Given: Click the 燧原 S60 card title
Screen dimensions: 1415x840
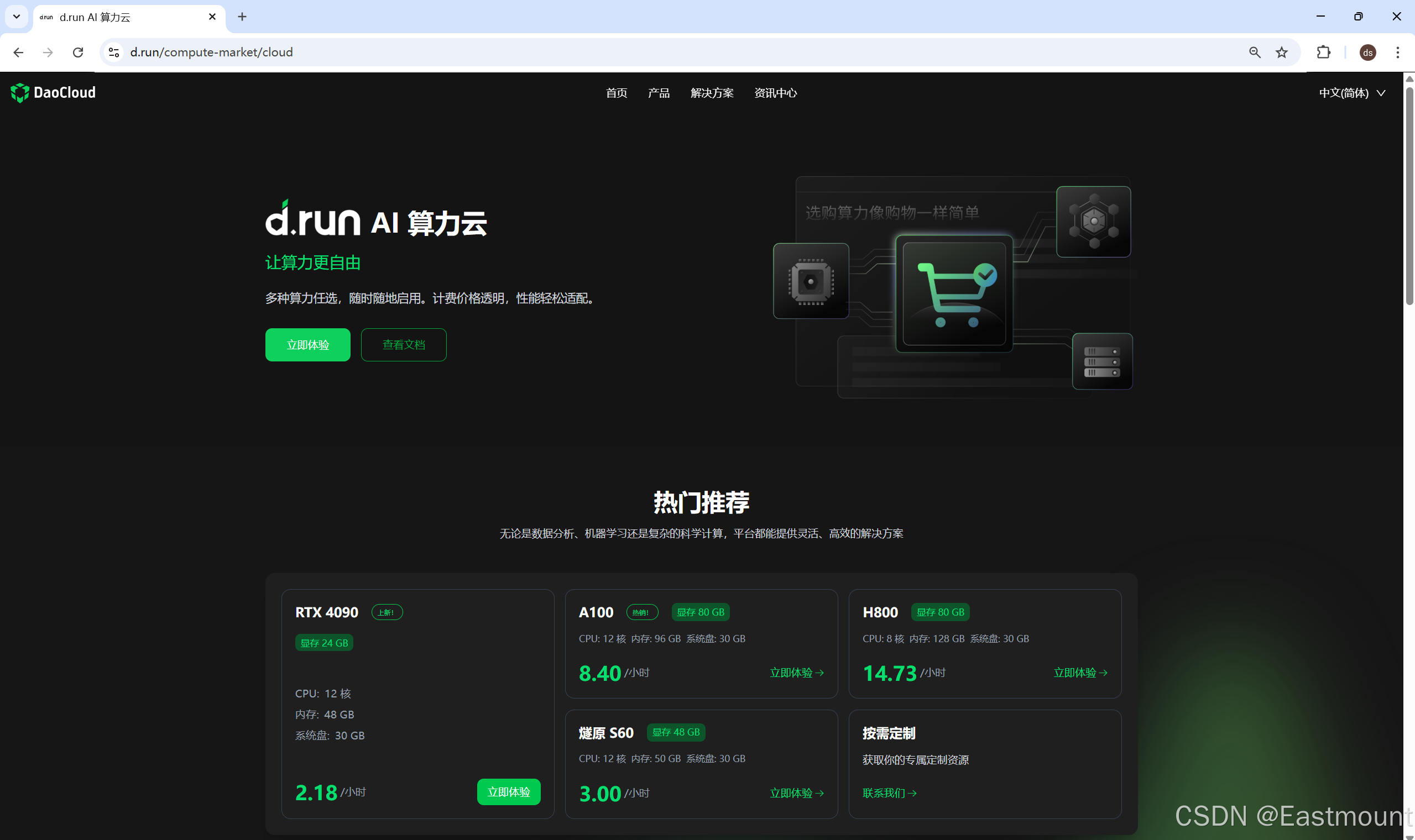Looking at the screenshot, I should tap(606, 733).
